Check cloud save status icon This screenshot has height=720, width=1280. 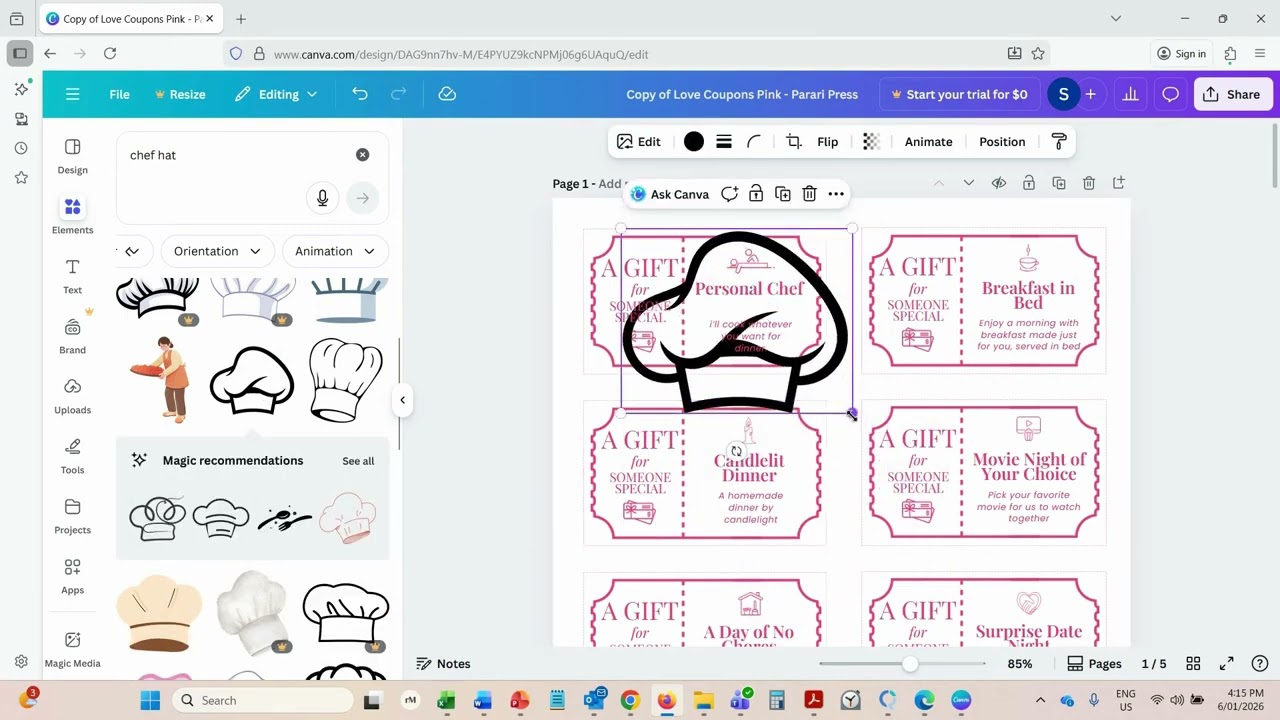pos(447,94)
